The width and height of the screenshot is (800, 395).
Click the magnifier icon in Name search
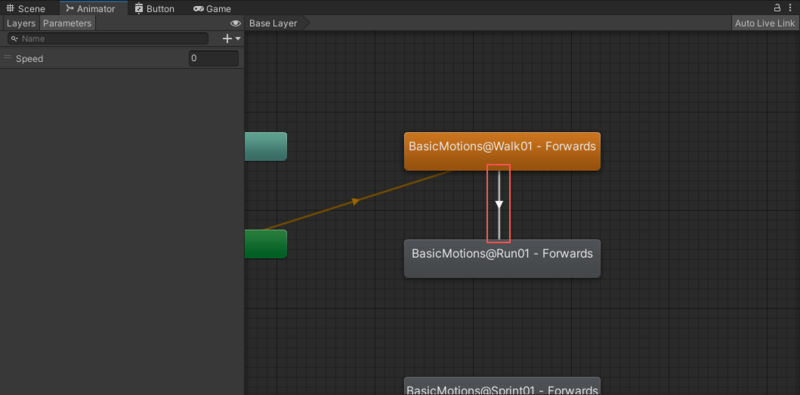pyautogui.click(x=15, y=39)
